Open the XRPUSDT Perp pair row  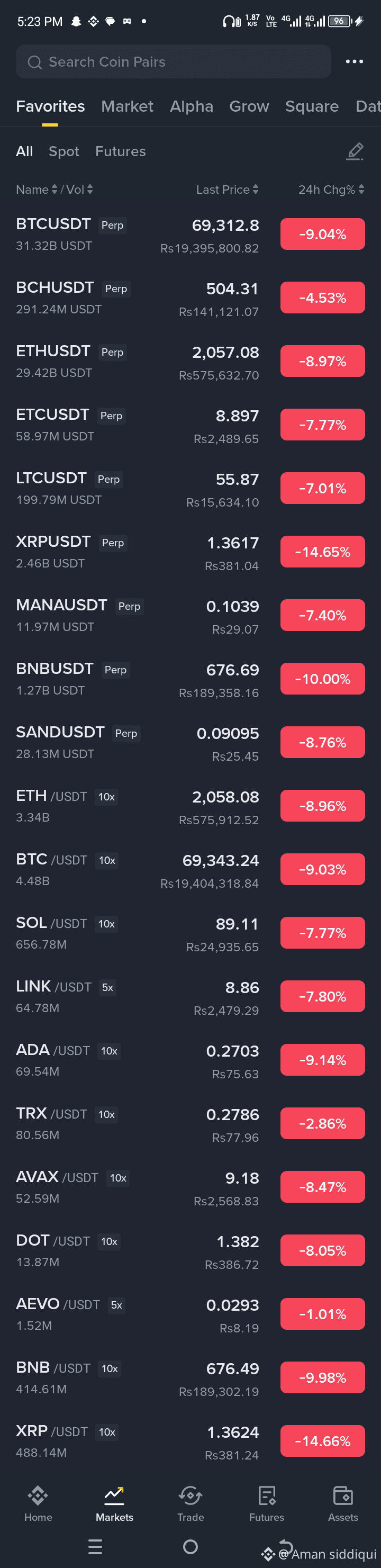pyautogui.click(x=190, y=552)
